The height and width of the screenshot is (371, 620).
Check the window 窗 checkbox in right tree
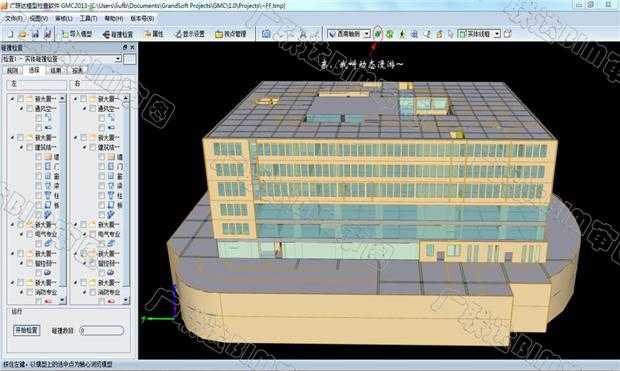tap(102, 176)
